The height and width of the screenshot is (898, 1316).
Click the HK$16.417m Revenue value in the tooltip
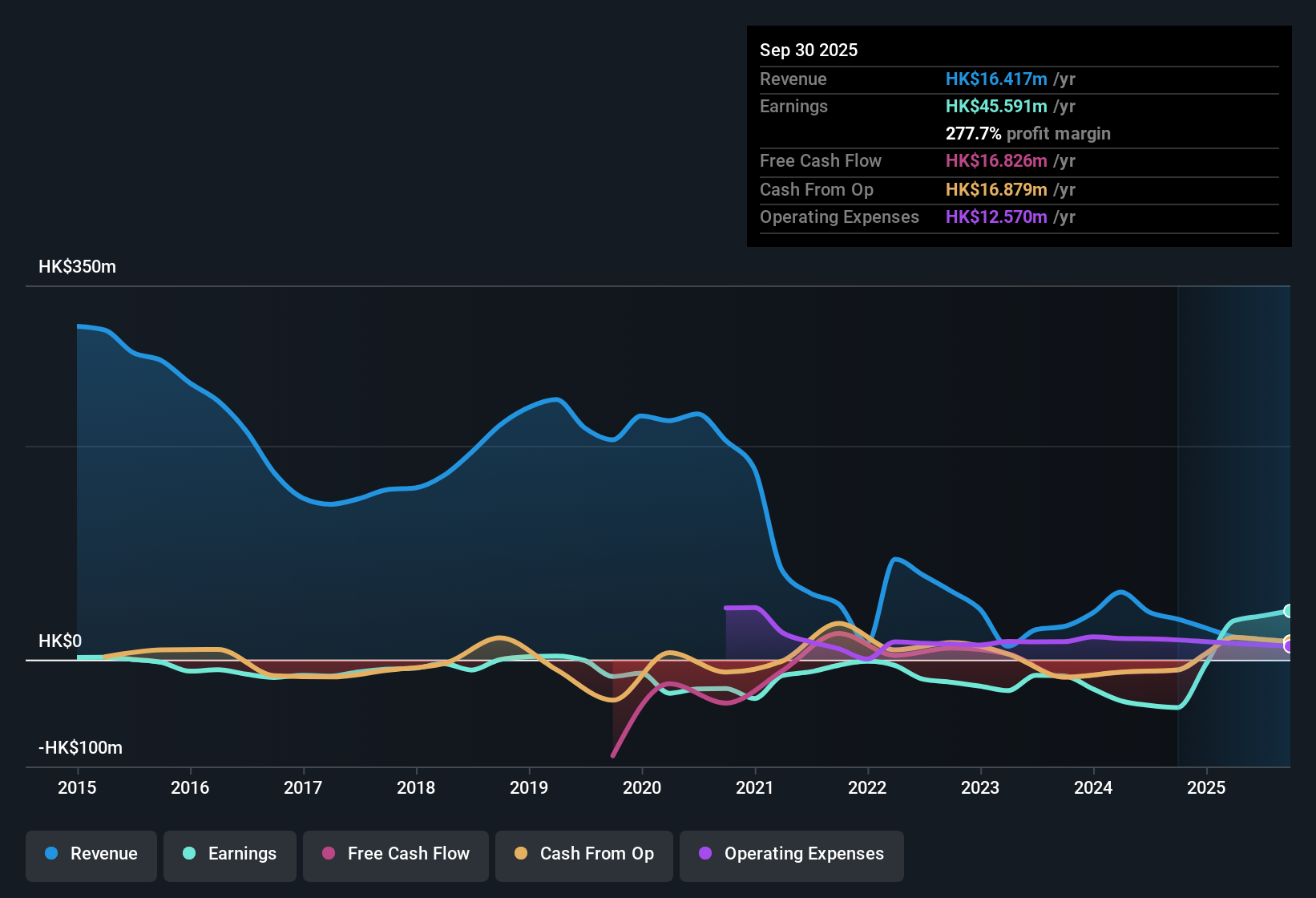(997, 79)
